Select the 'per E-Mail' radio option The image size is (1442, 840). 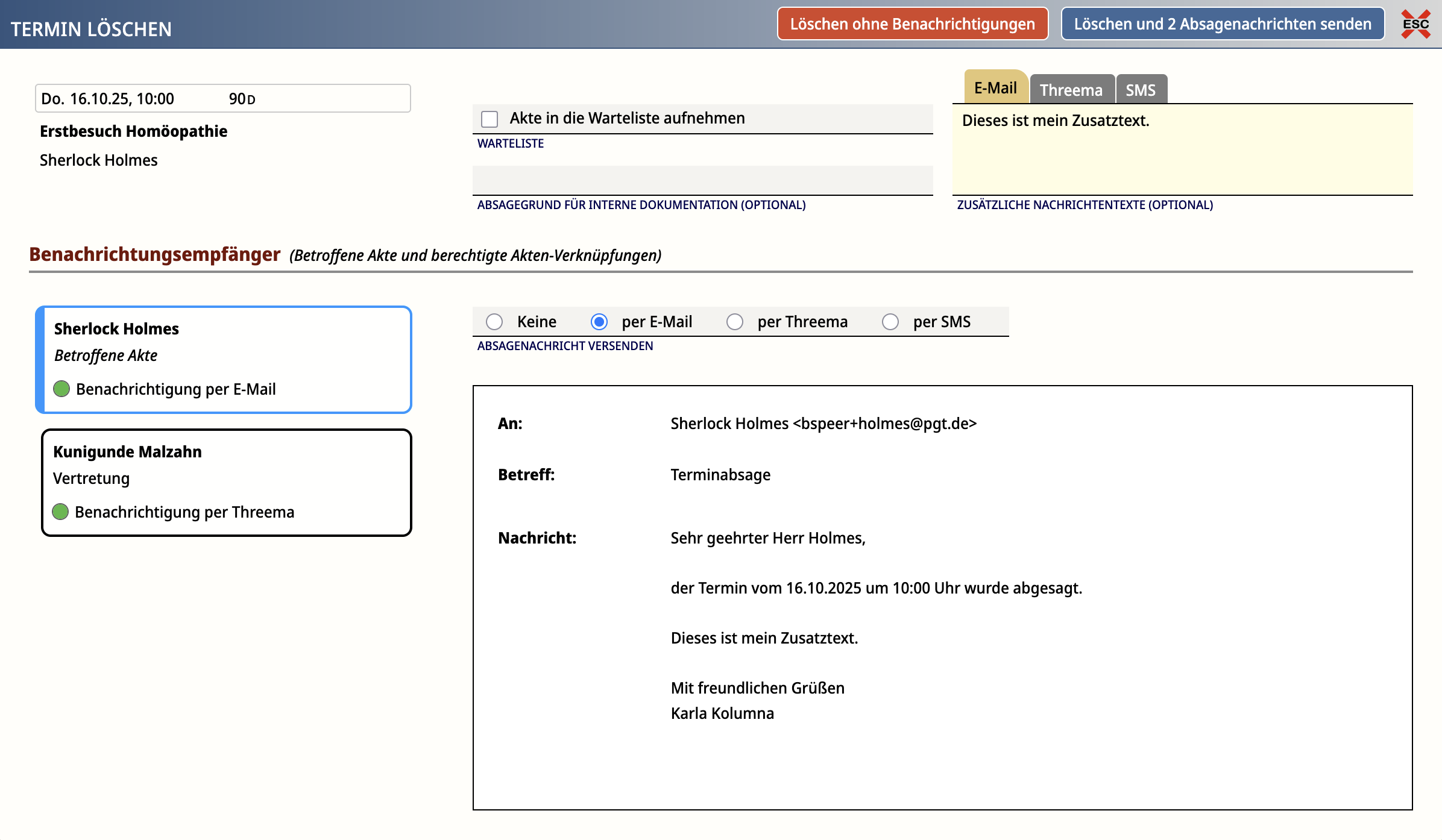tap(599, 322)
